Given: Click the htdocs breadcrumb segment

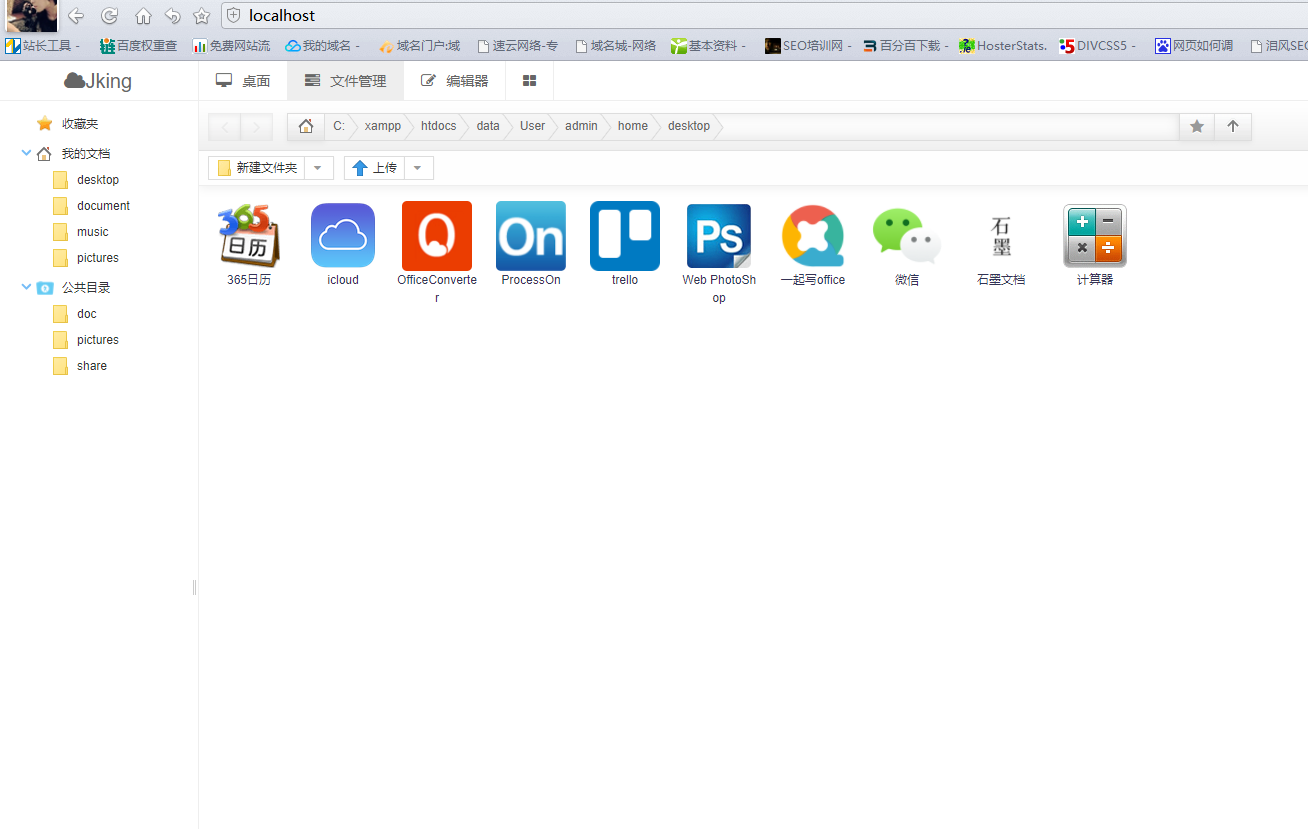Looking at the screenshot, I should [x=438, y=126].
